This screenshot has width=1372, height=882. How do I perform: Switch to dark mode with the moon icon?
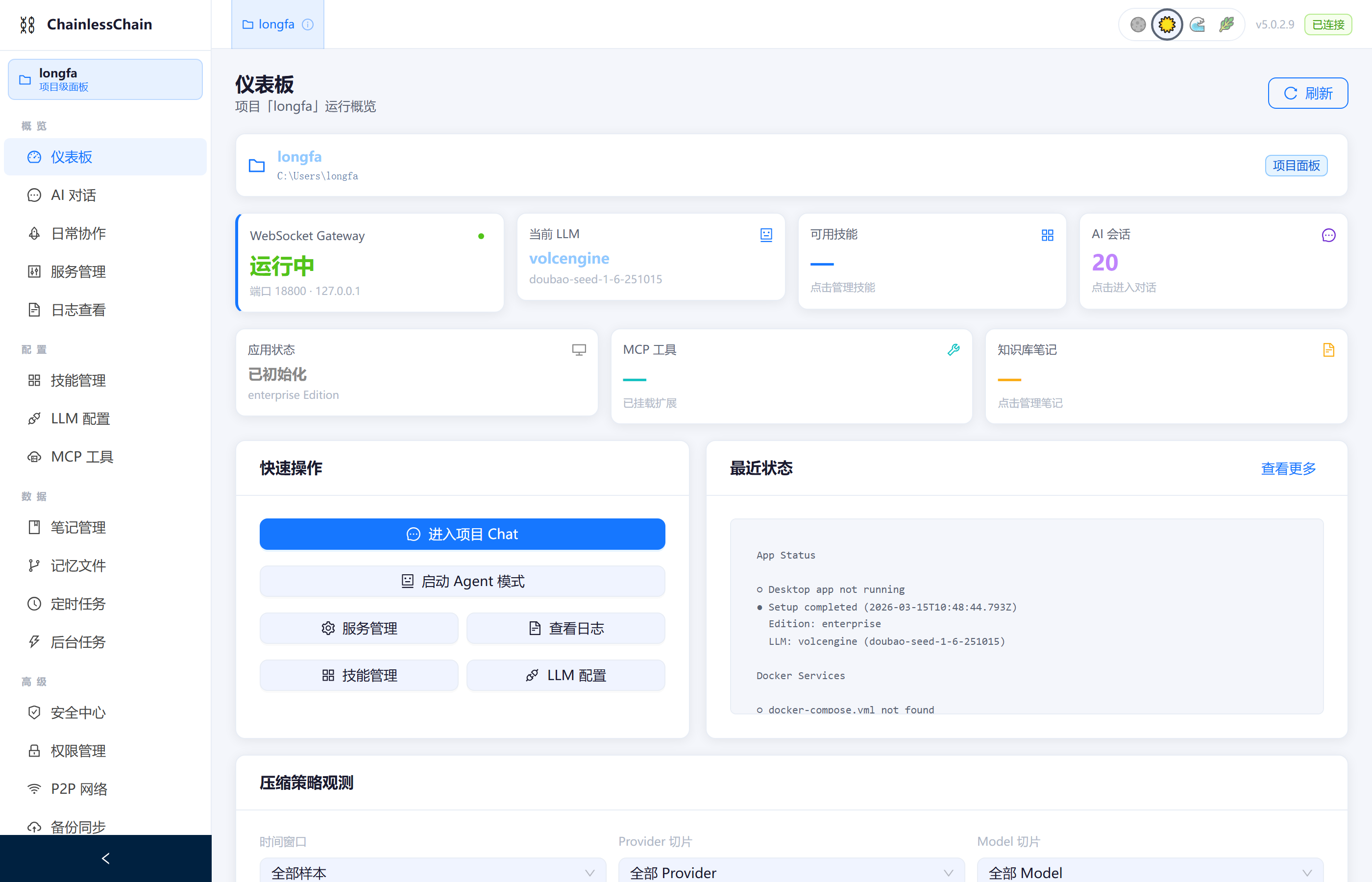[x=1137, y=24]
